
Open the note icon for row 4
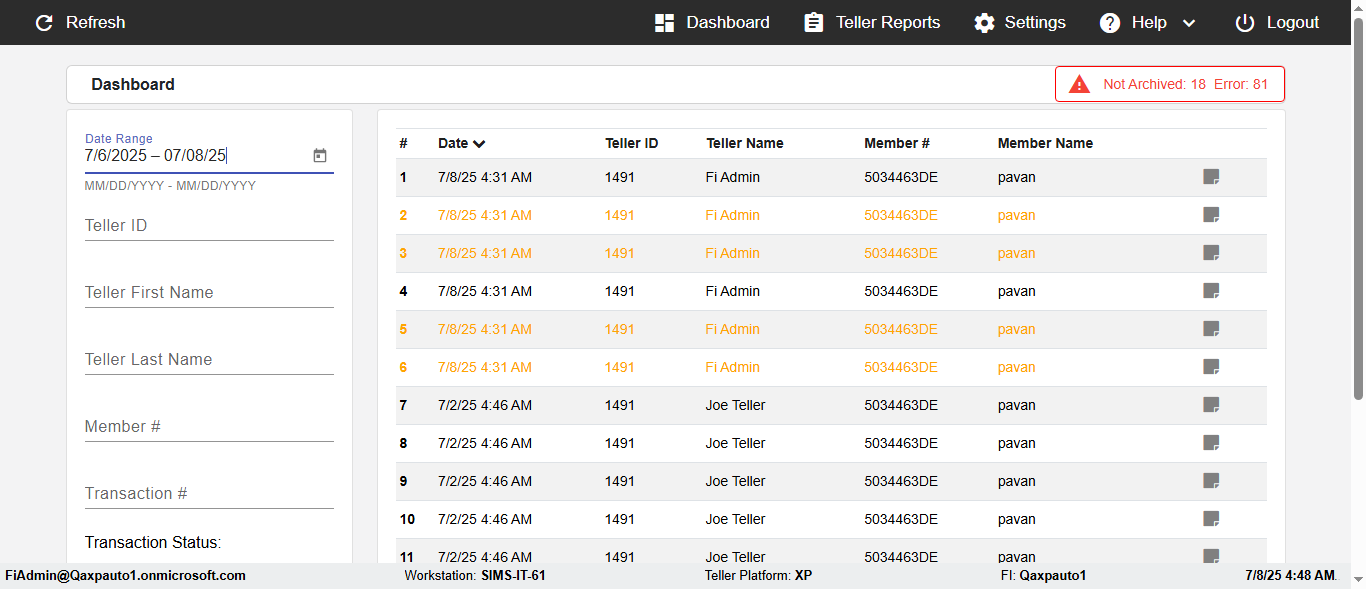[x=1211, y=291]
